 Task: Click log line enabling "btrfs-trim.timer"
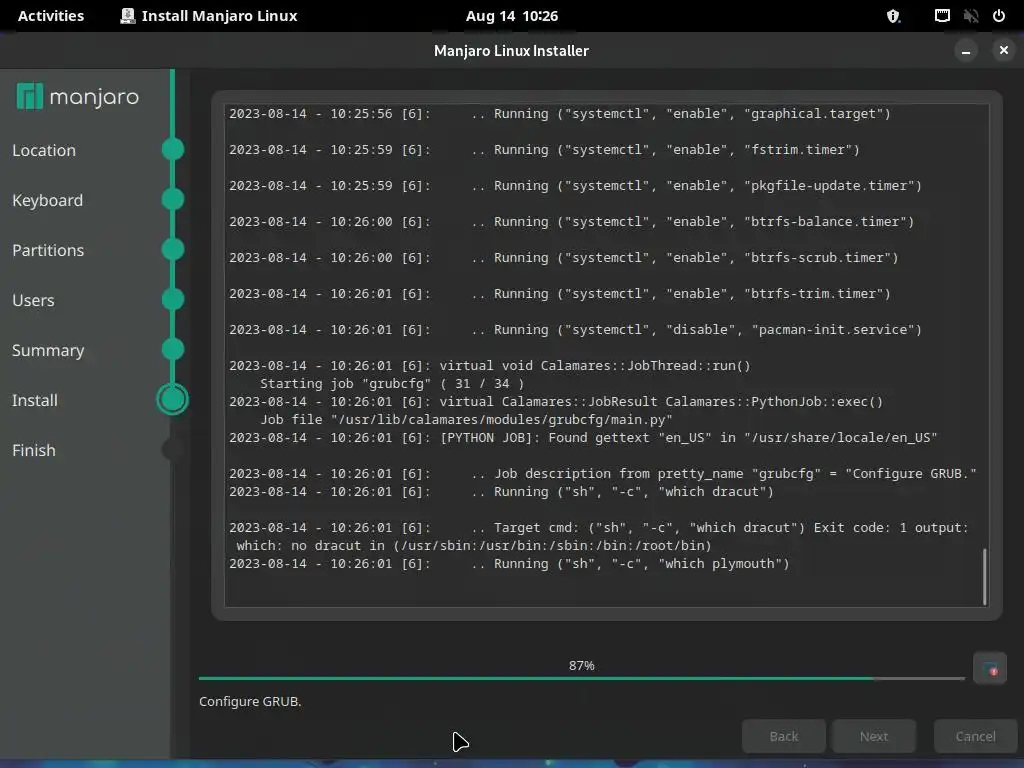click(560, 293)
